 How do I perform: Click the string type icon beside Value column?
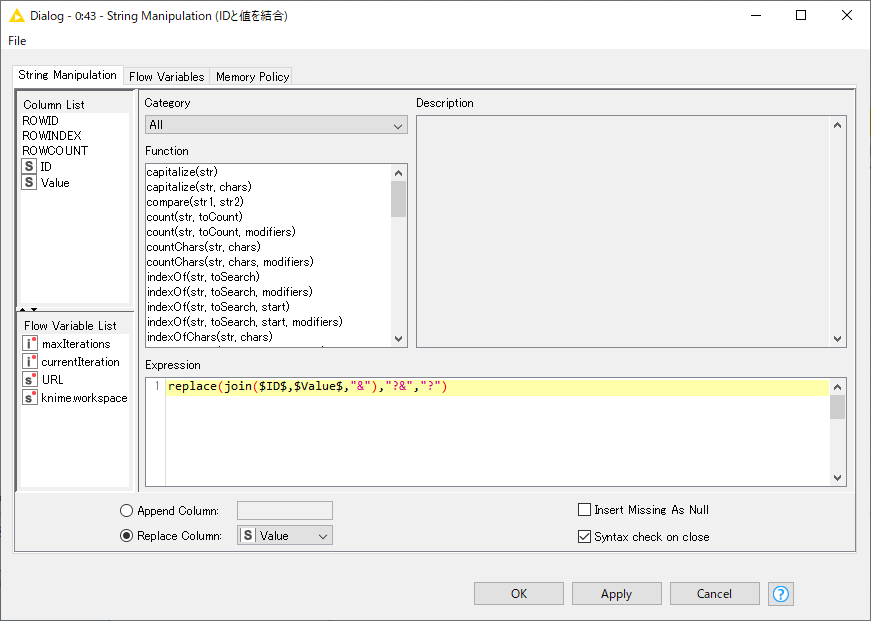pyautogui.click(x=29, y=182)
